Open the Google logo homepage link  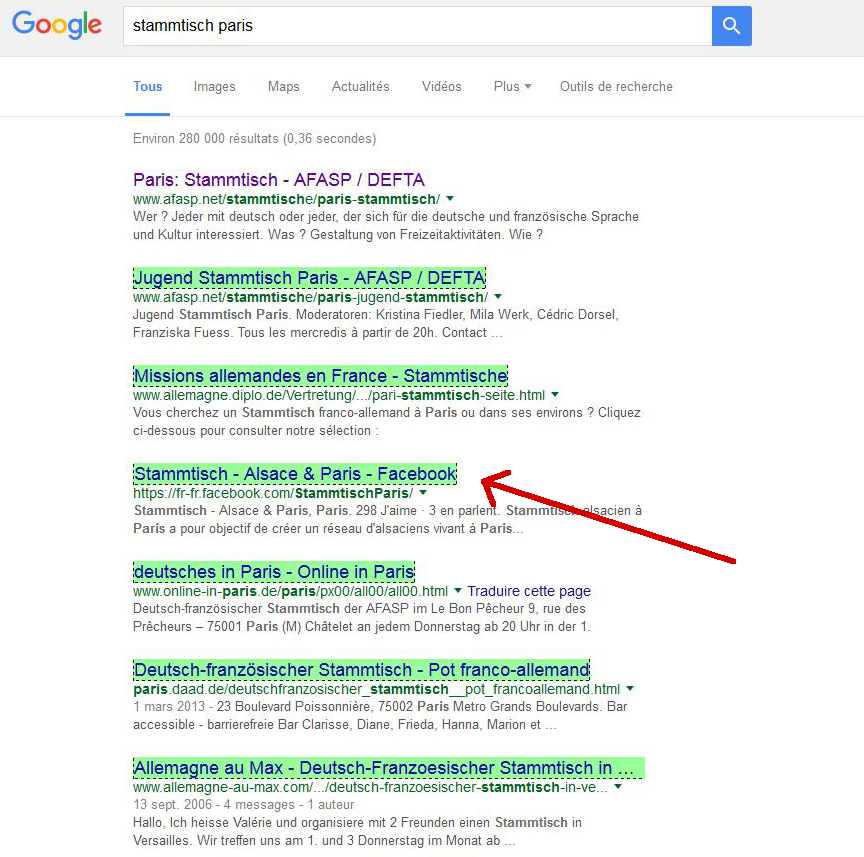pos(57,25)
